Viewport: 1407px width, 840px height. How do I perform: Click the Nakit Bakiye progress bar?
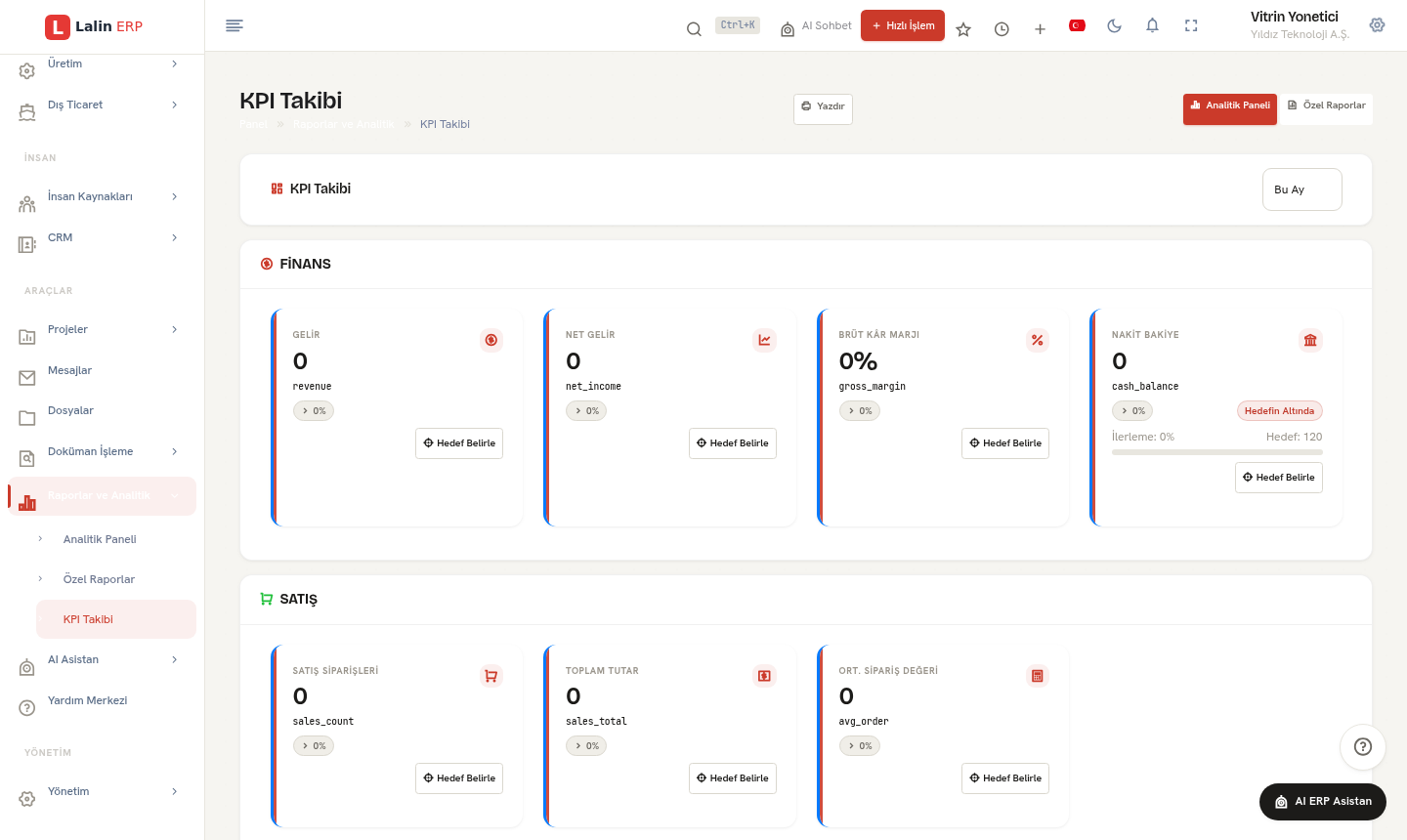coord(1217,452)
